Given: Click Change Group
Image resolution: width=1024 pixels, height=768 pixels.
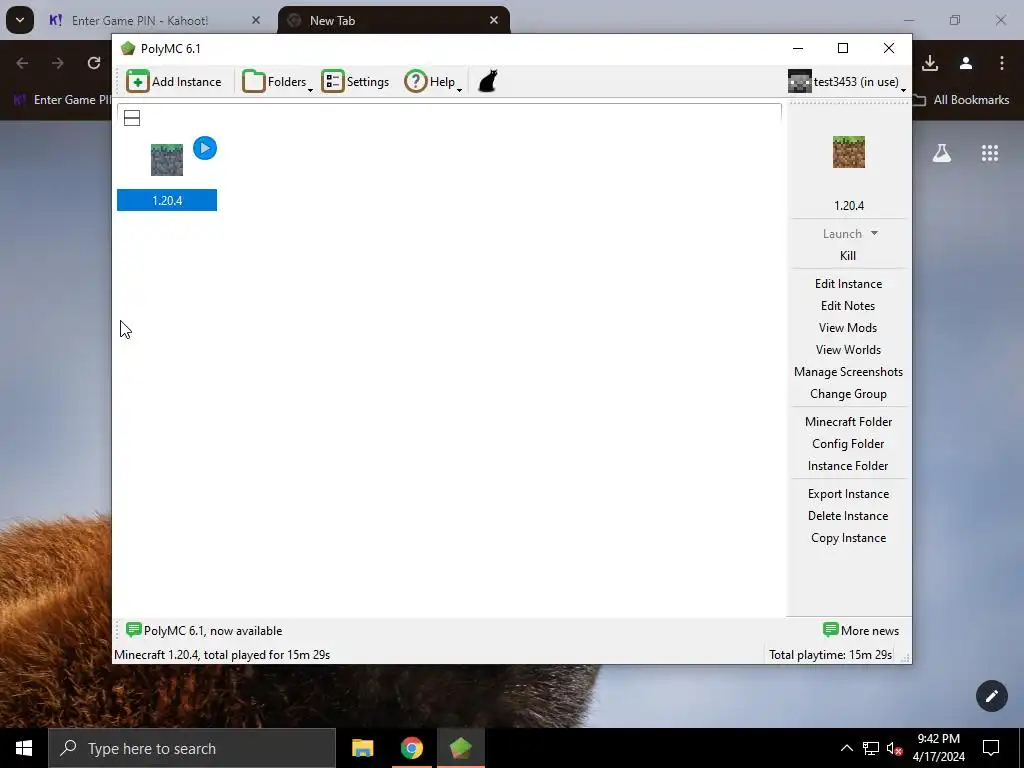Looking at the screenshot, I should point(848,394).
